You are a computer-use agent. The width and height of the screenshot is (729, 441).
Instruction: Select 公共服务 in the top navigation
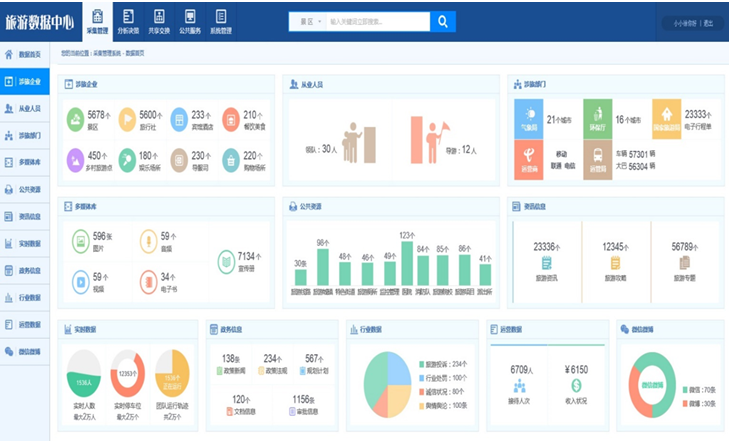tap(189, 21)
